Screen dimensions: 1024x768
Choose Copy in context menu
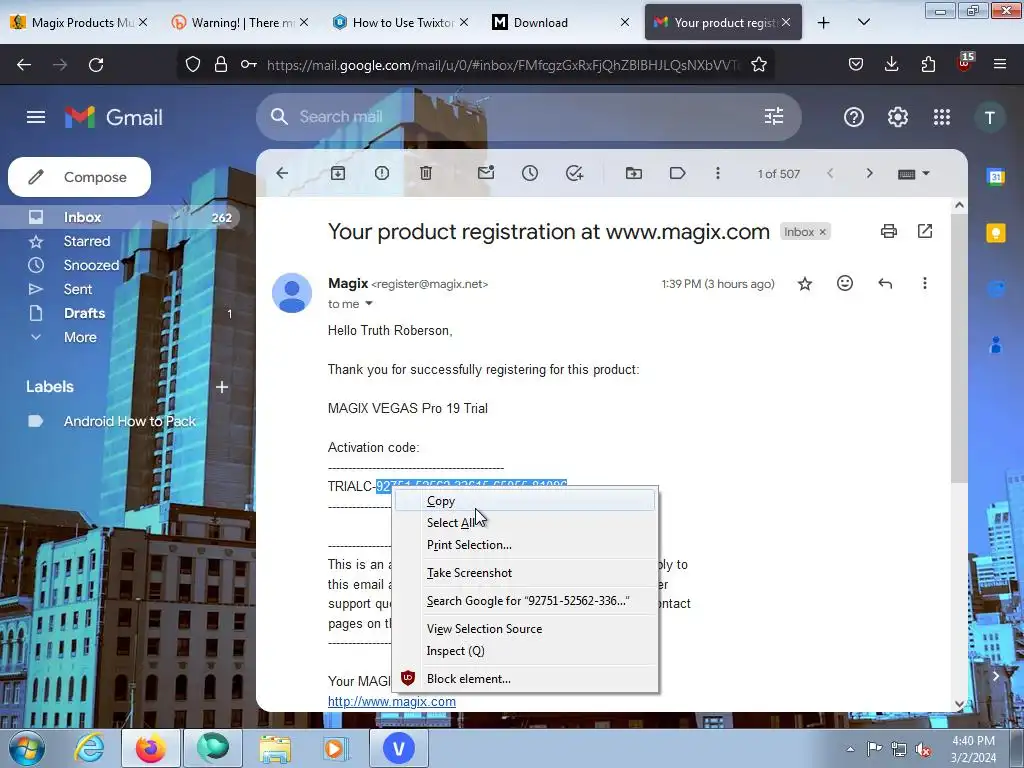click(524, 501)
